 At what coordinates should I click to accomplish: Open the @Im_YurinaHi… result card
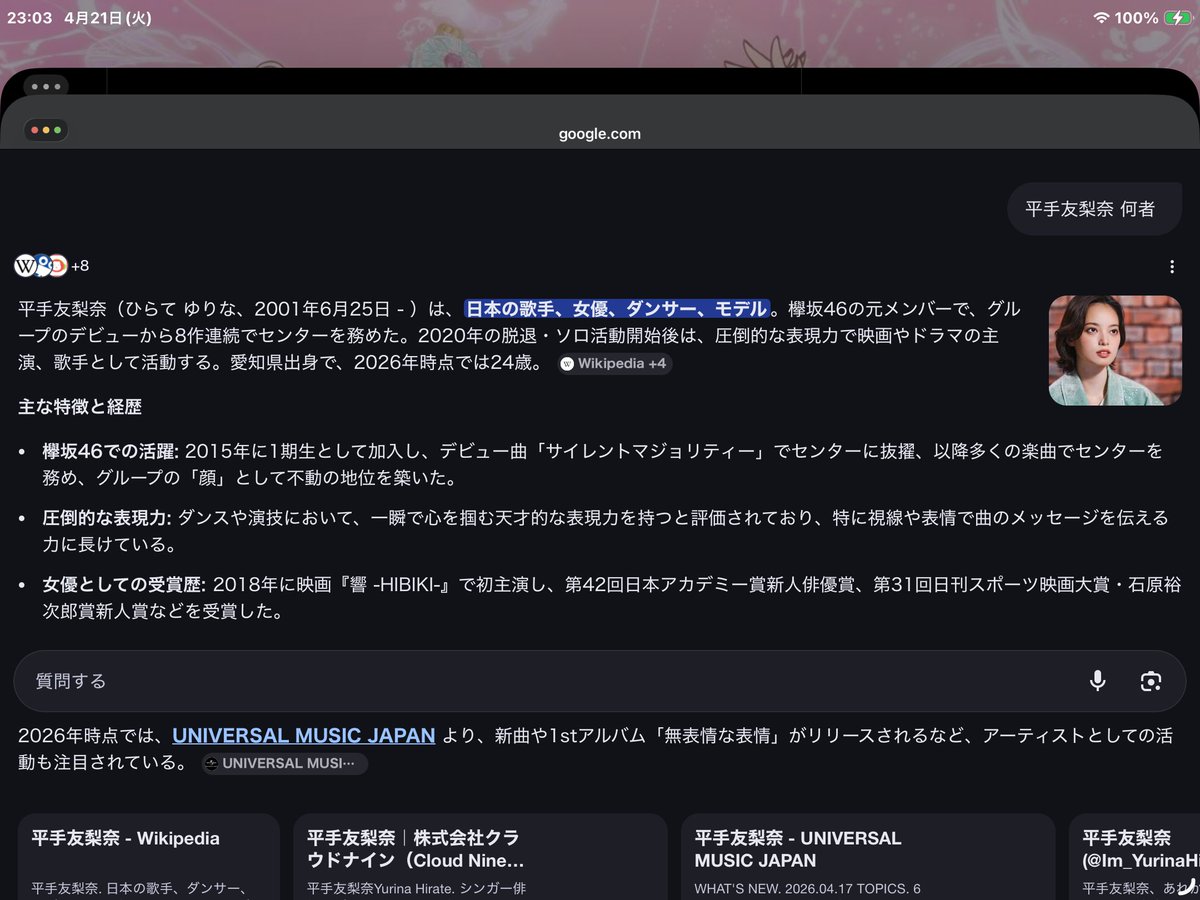pyautogui.click(x=1135, y=857)
